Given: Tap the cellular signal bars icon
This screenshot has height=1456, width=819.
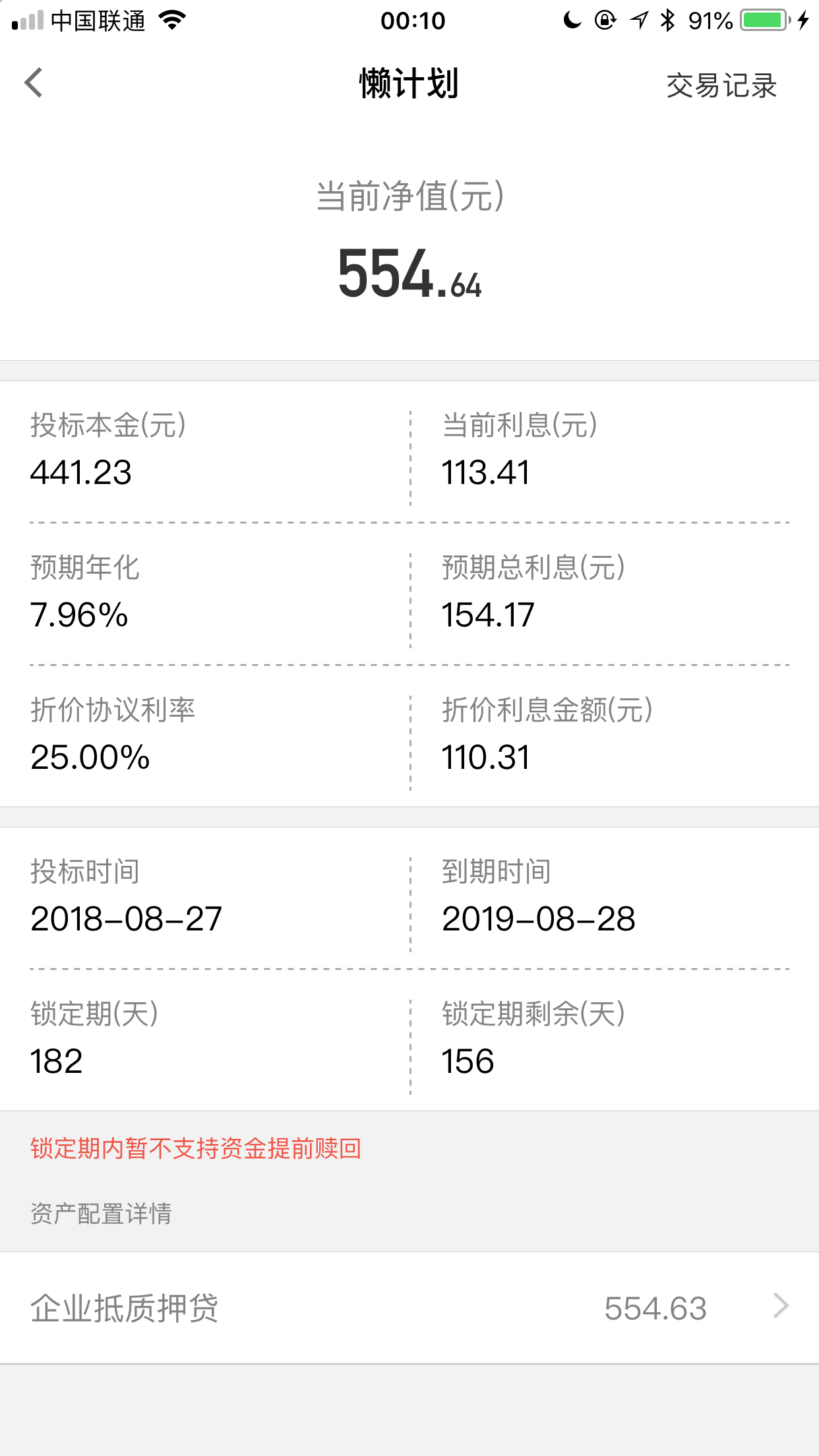Looking at the screenshot, I should [x=28, y=20].
